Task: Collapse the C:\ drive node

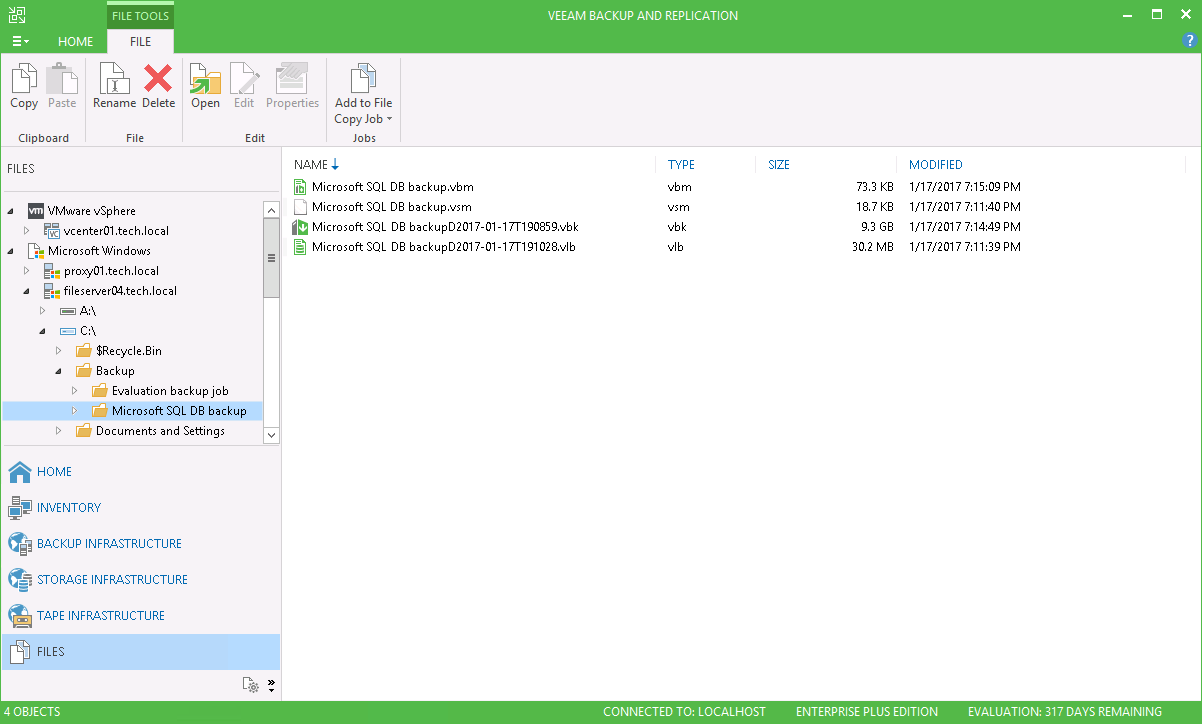Action: pos(43,332)
